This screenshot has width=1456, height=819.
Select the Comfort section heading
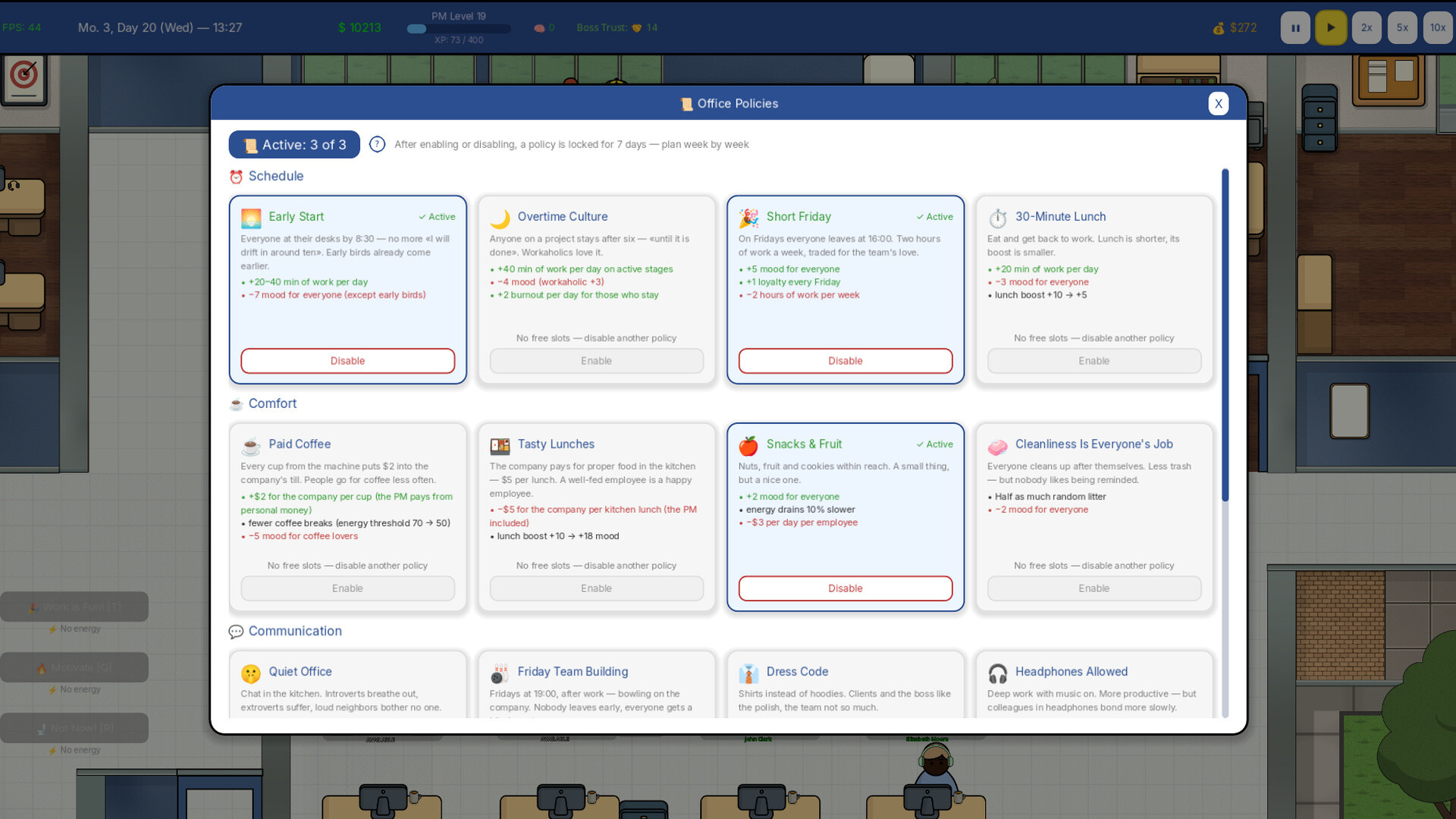272,403
